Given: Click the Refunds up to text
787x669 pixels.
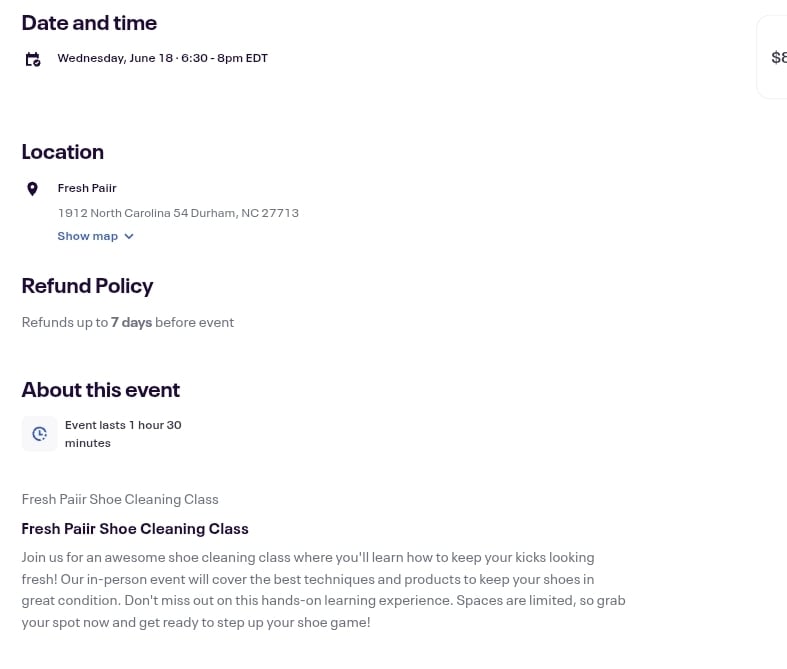Looking at the screenshot, I should tap(65, 322).
